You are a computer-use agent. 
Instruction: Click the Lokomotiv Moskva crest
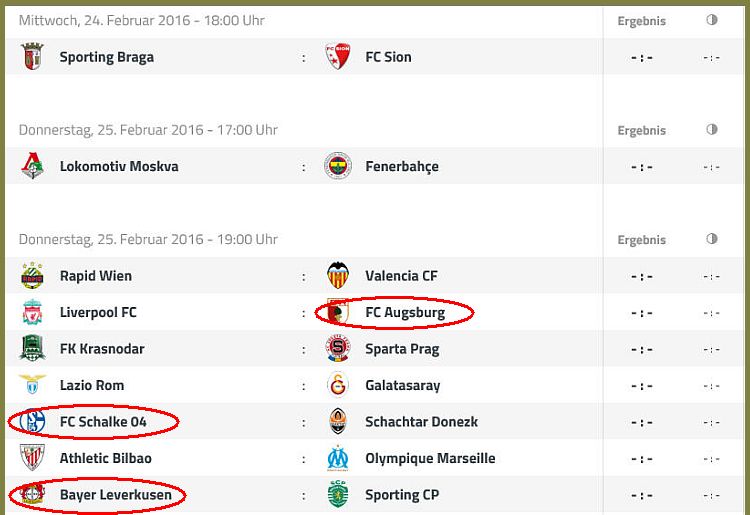tap(33, 166)
